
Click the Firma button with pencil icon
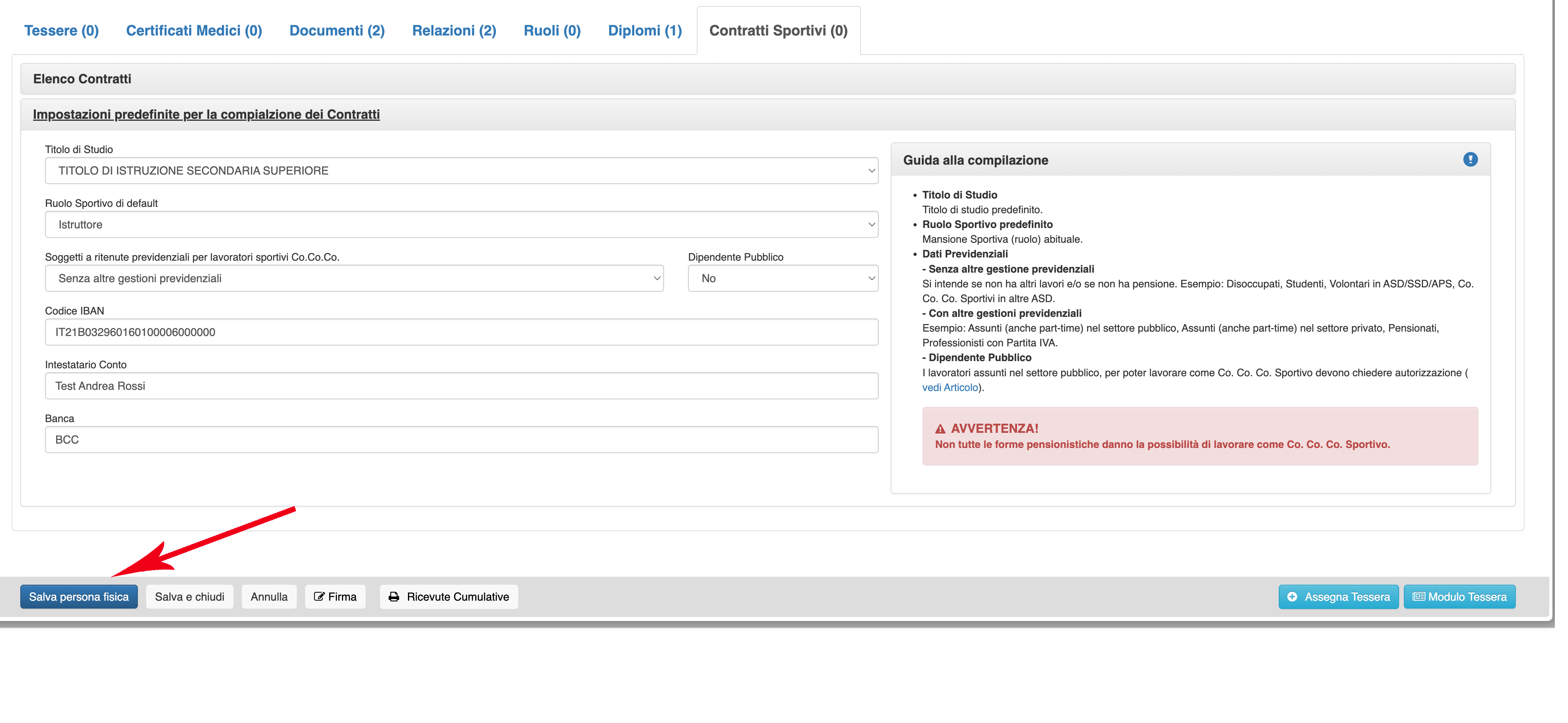[x=335, y=597]
